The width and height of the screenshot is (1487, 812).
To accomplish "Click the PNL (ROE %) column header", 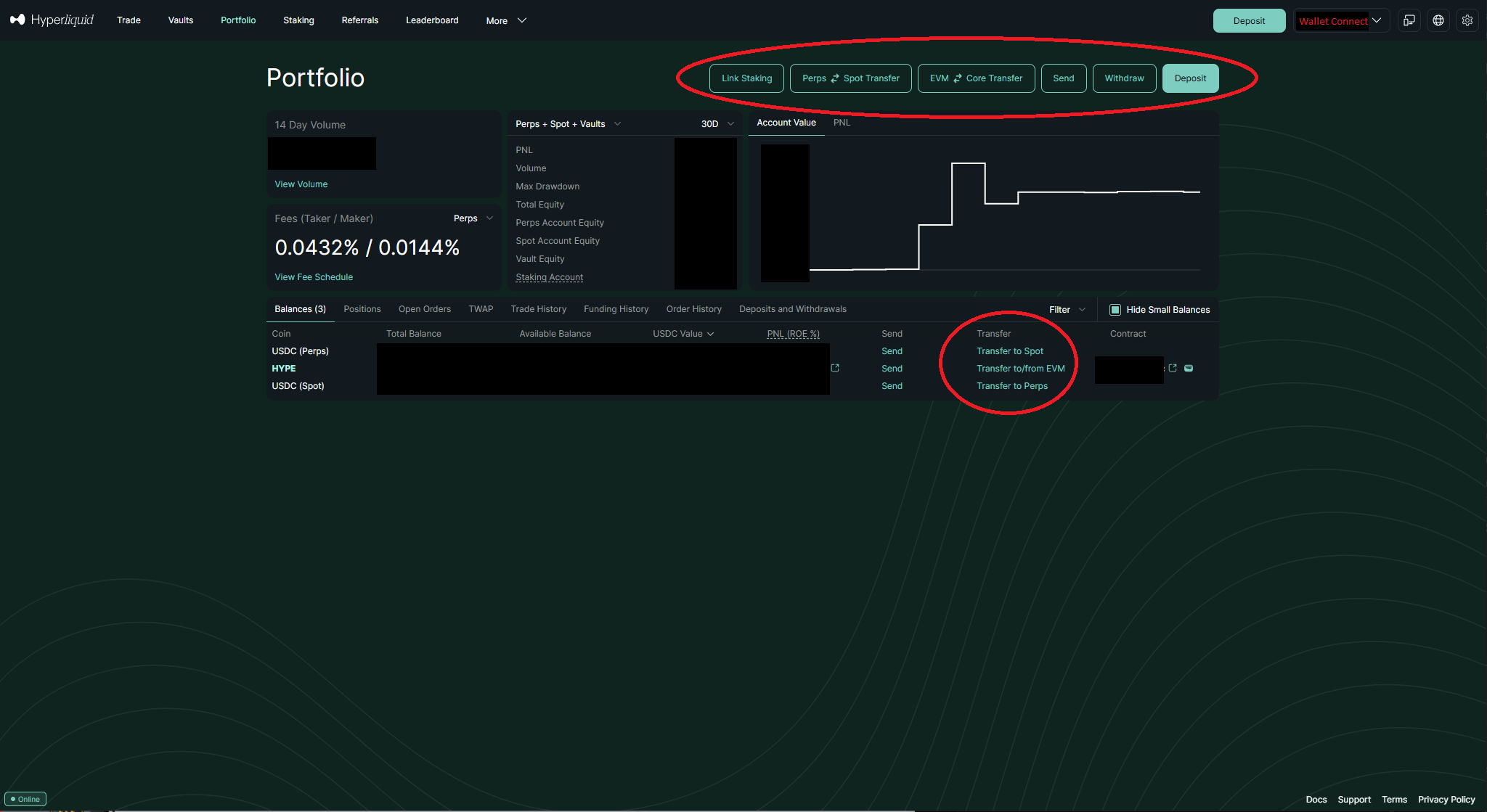I will 793,334.
